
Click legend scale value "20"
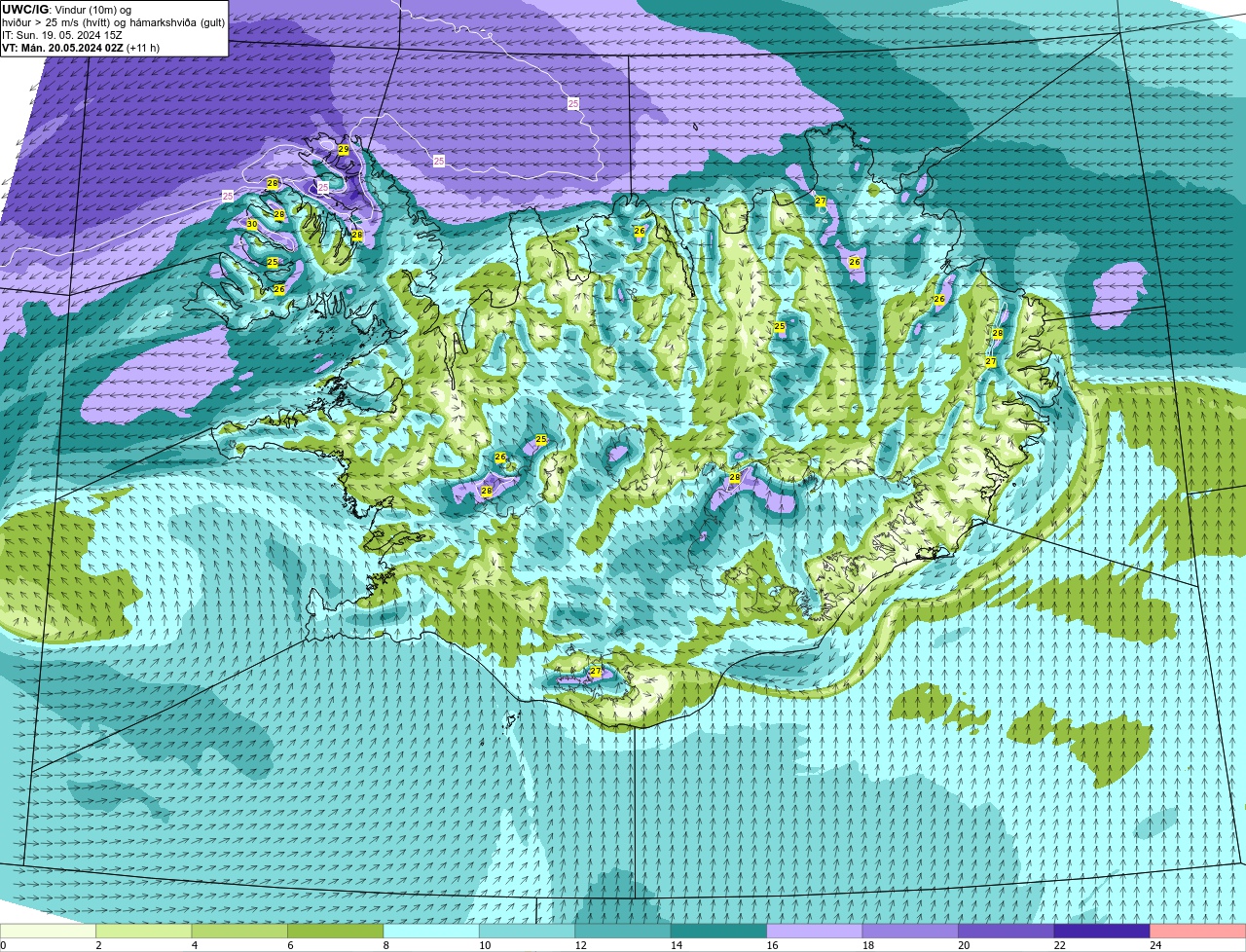tap(964, 945)
